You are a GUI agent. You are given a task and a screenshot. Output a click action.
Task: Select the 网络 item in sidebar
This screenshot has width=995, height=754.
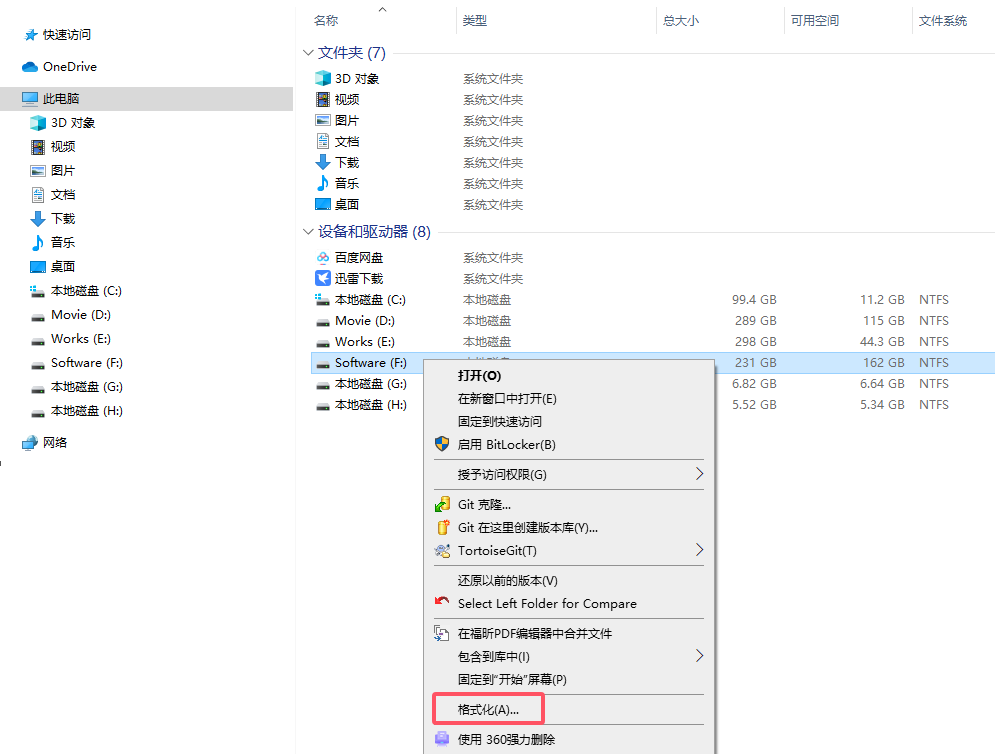[55, 441]
